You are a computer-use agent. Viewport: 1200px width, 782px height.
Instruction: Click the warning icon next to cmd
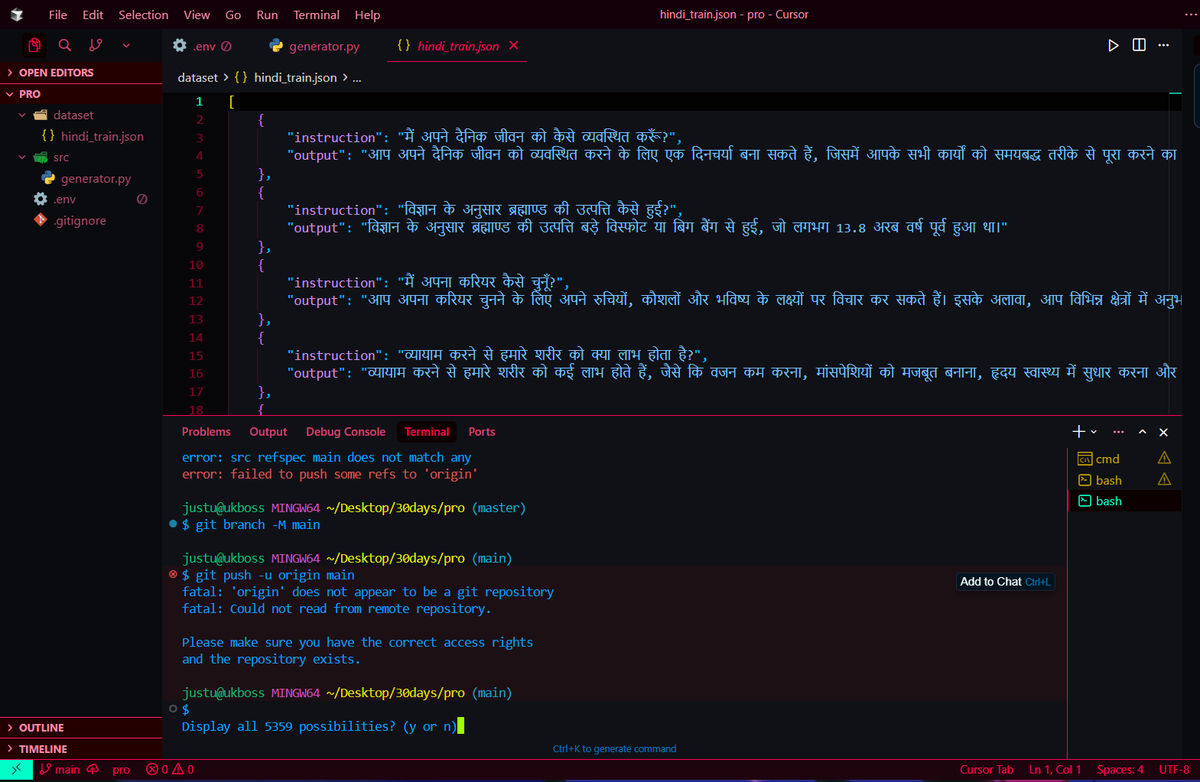pos(1164,458)
